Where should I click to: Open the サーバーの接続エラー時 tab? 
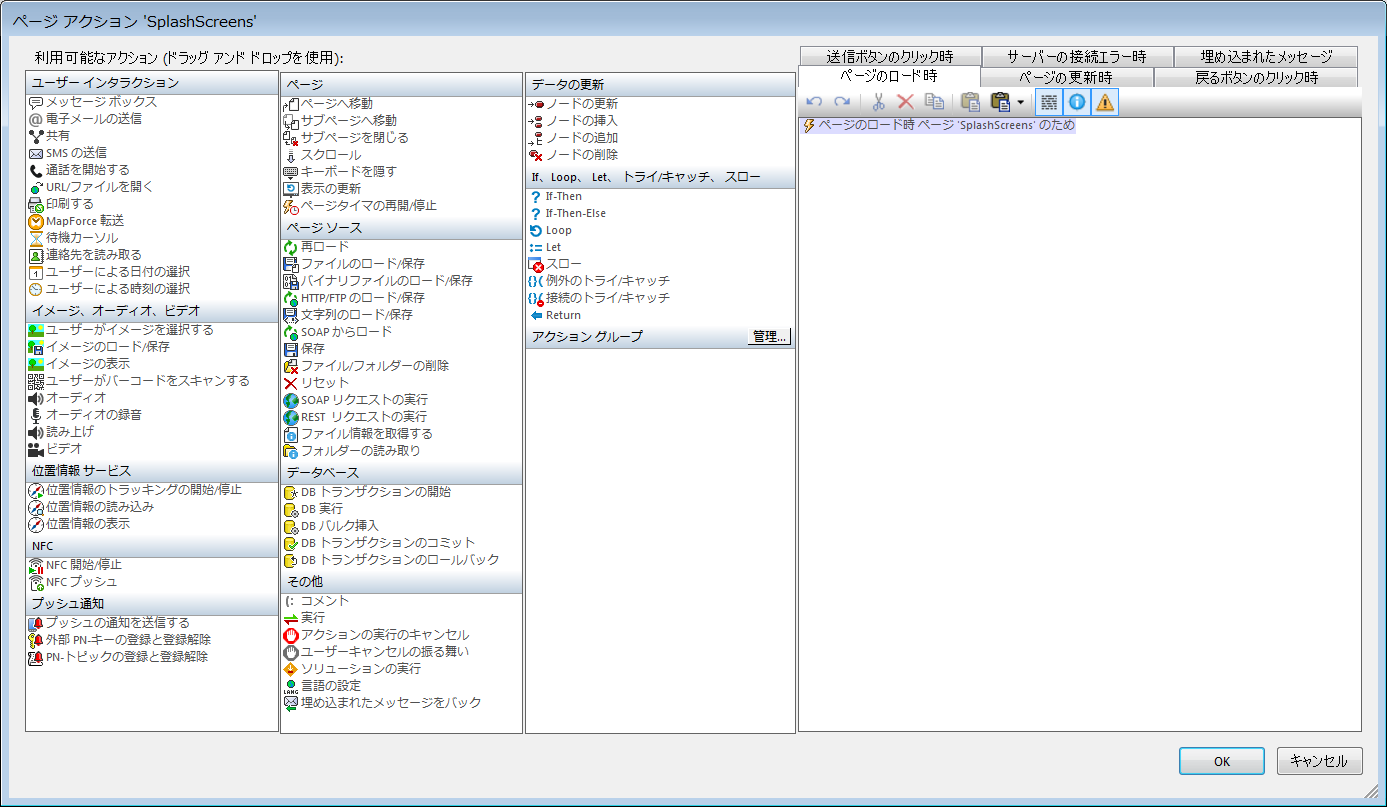pyautogui.click(x=1076, y=57)
